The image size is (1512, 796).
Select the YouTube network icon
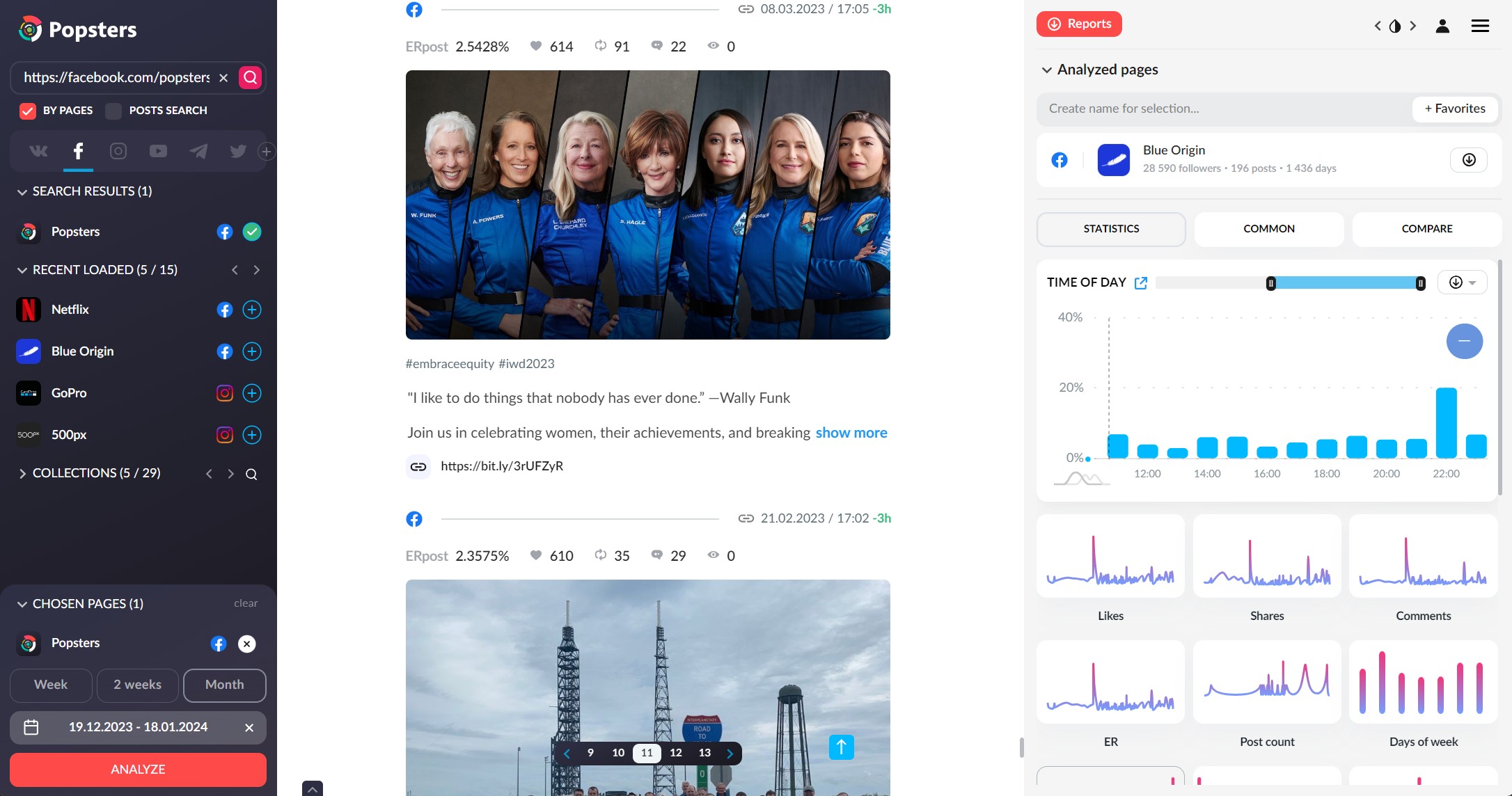pyautogui.click(x=158, y=151)
